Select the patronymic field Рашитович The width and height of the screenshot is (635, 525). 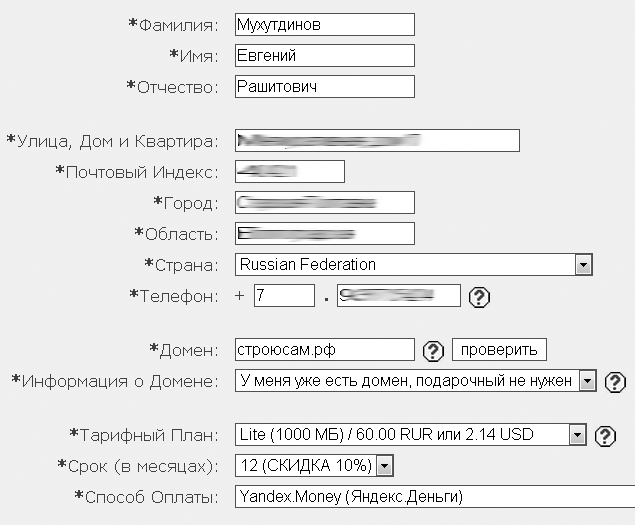click(x=325, y=87)
